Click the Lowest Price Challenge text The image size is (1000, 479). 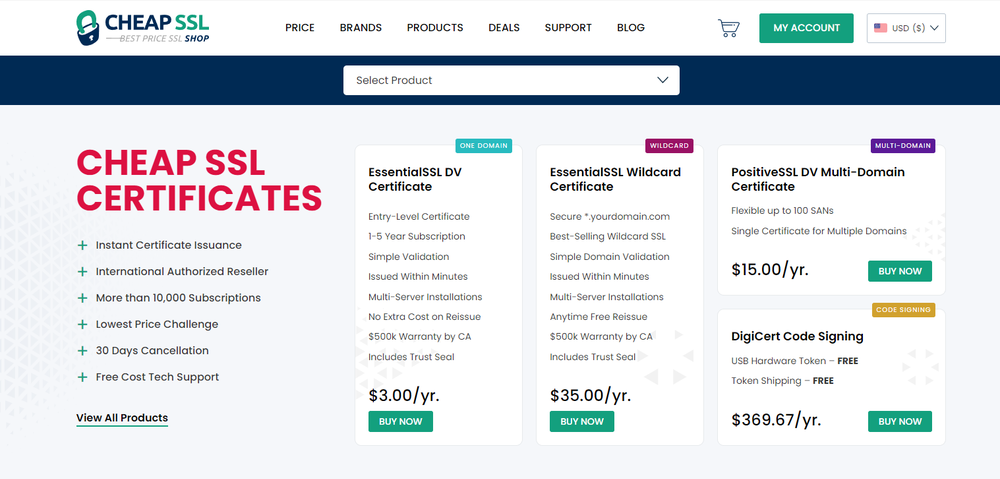tap(157, 324)
